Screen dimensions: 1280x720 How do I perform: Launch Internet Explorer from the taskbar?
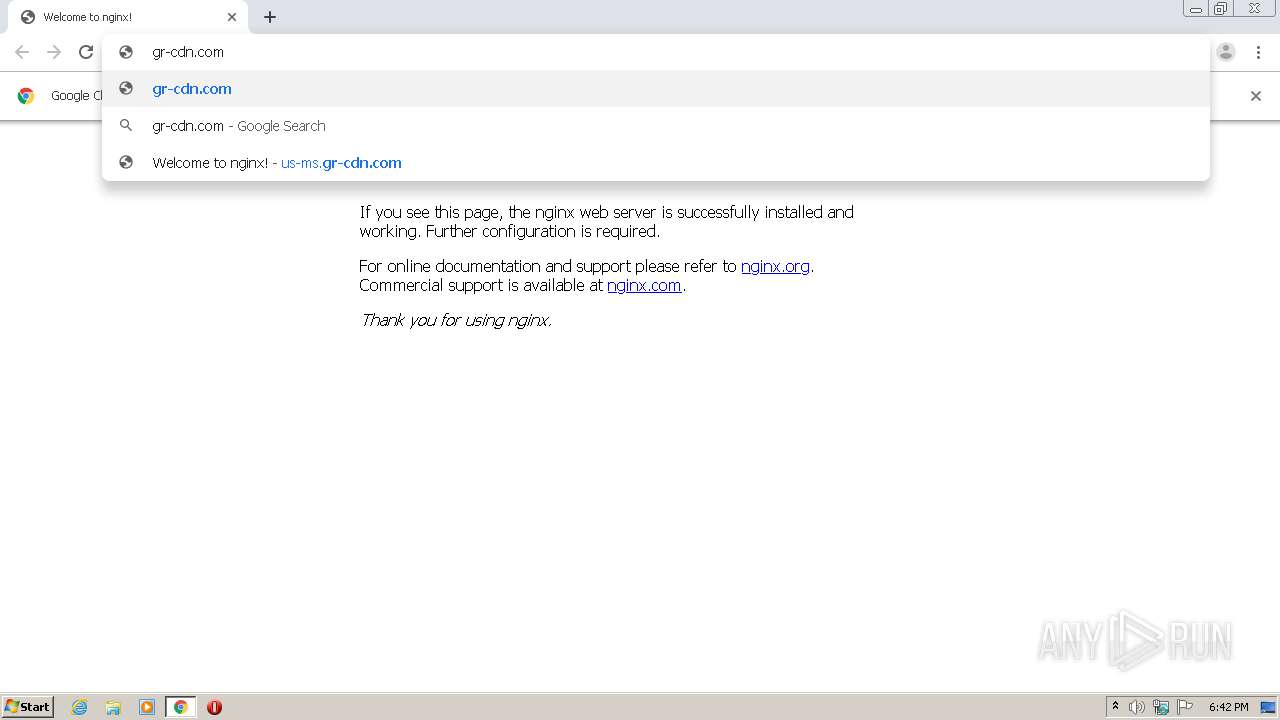click(x=80, y=707)
